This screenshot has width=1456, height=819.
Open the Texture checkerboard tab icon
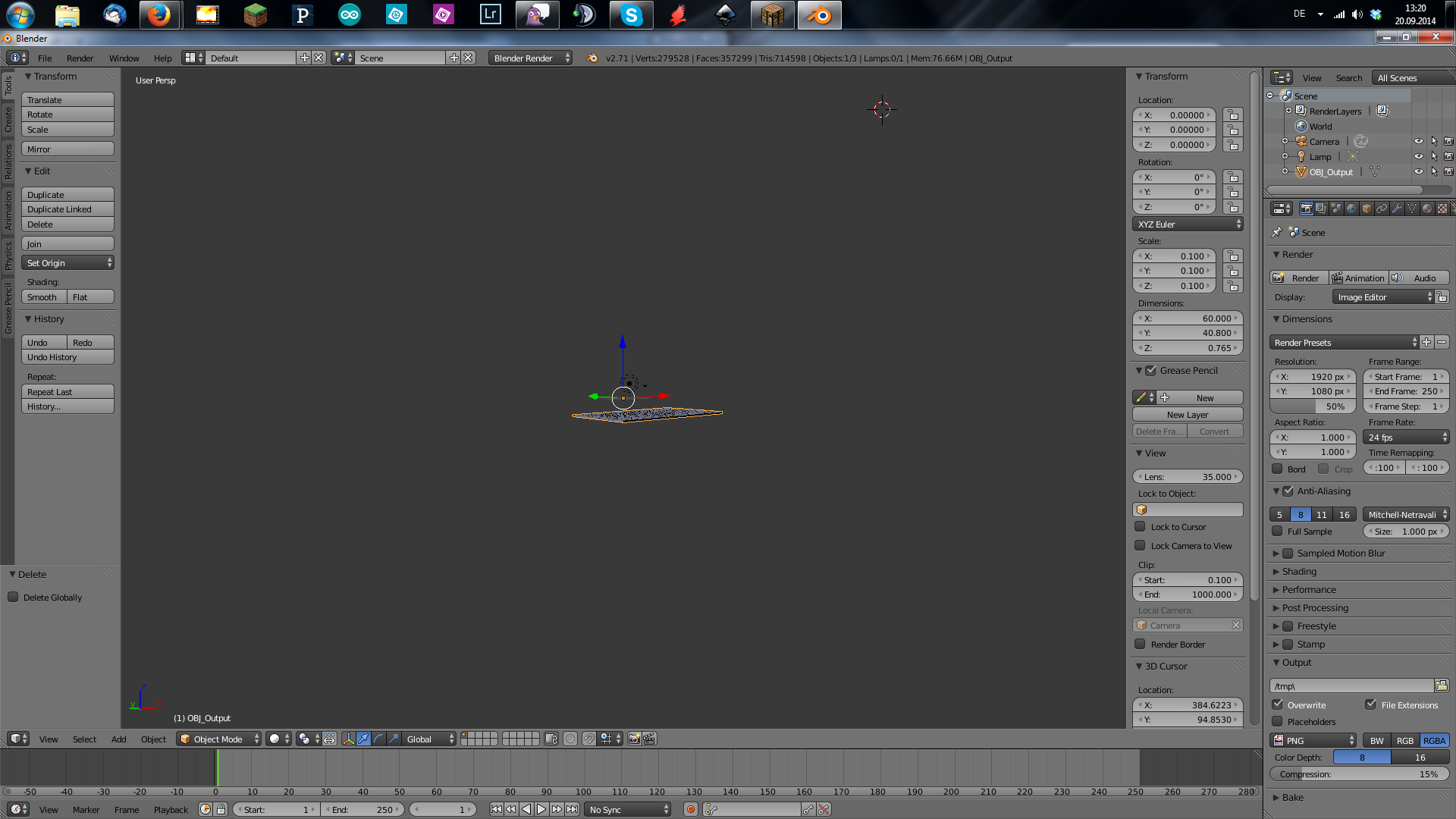pos(1442,209)
